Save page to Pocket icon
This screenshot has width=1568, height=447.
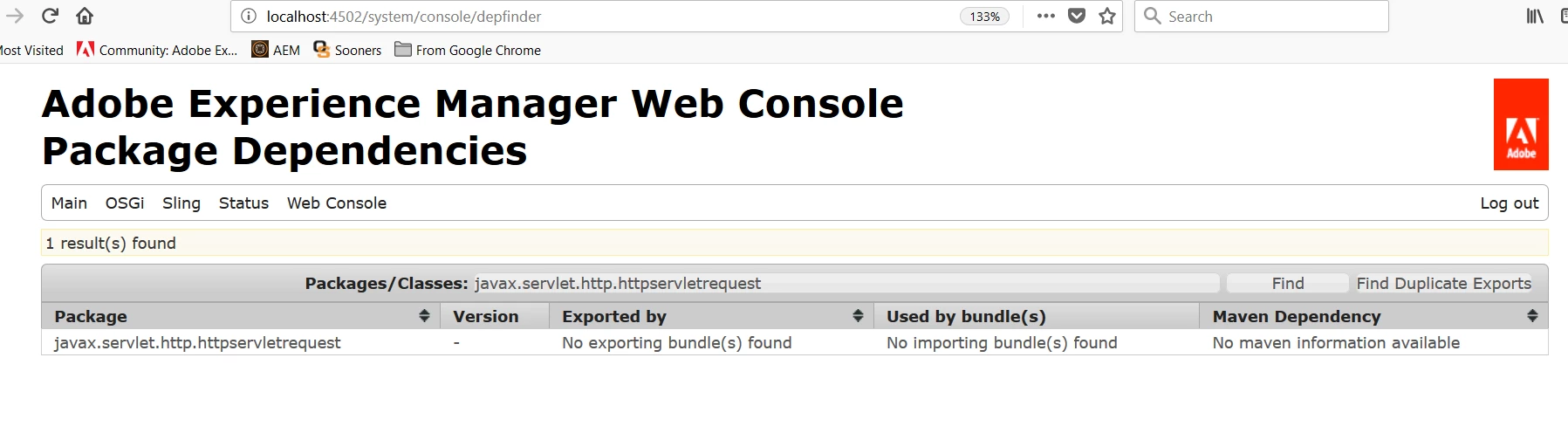tap(1077, 16)
